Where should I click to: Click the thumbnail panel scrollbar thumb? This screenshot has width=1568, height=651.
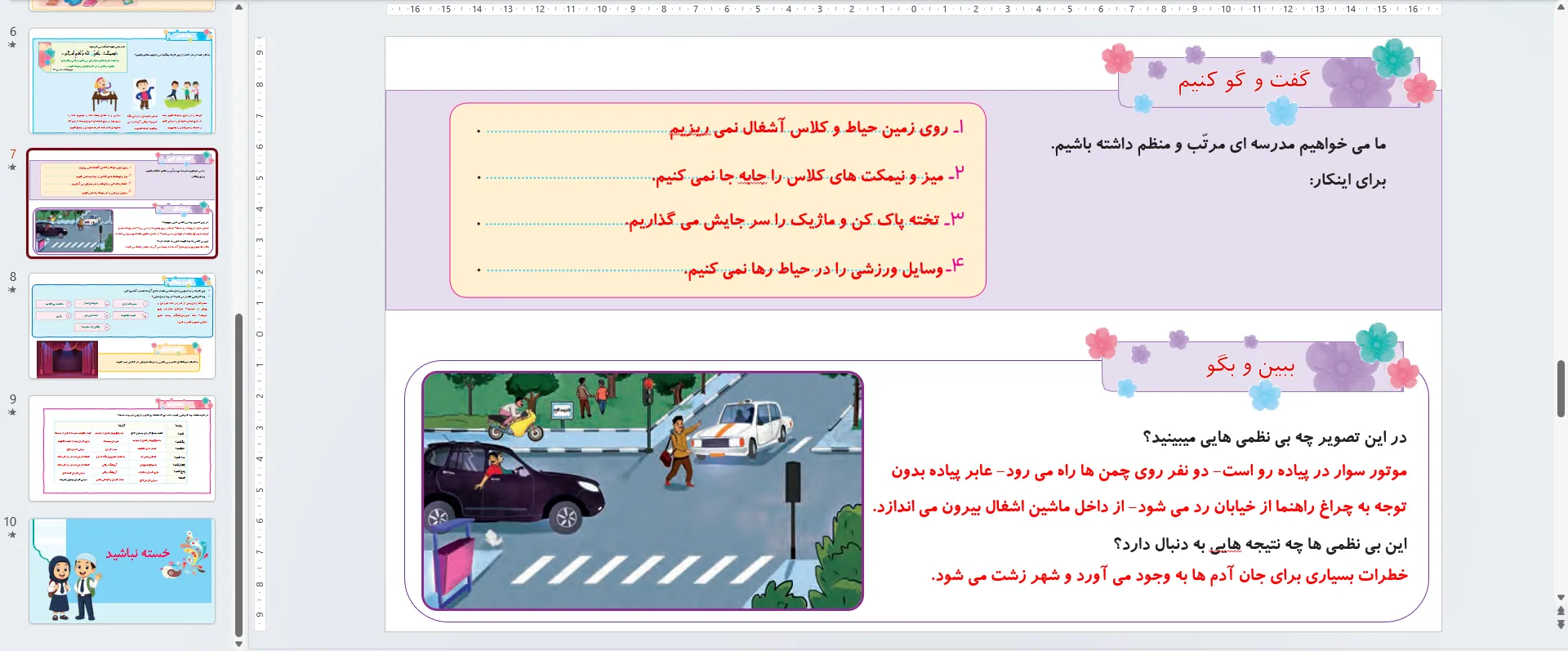(x=238, y=475)
